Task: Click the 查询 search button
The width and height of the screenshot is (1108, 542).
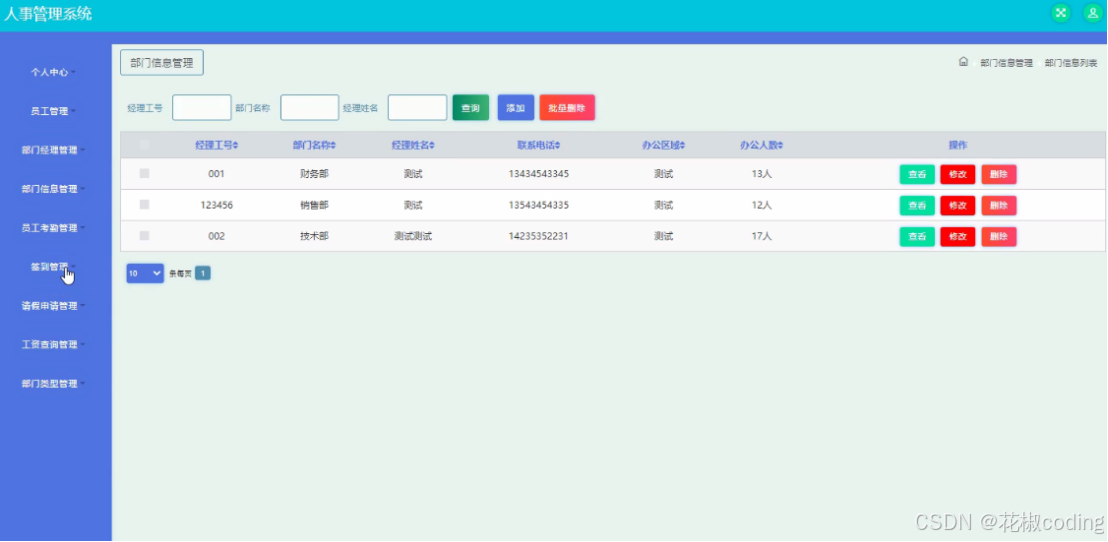Action: 471,108
